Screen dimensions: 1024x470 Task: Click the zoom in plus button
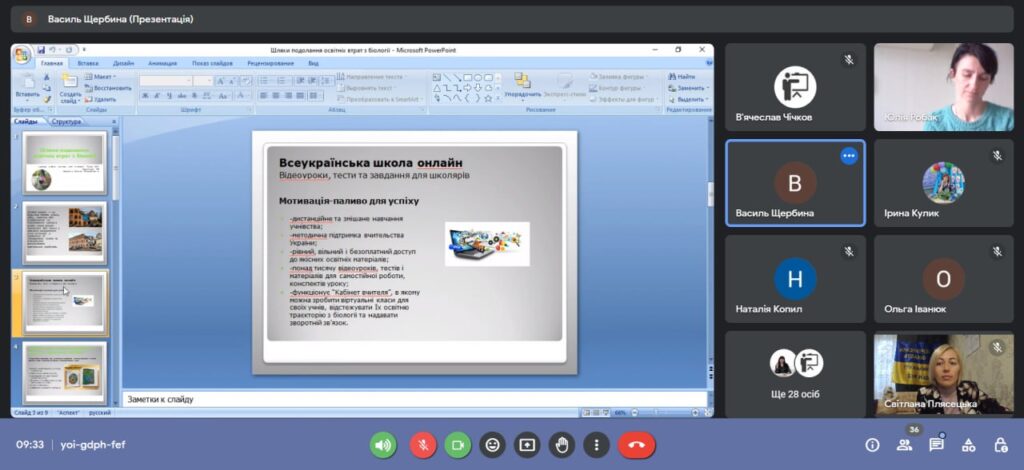point(695,413)
